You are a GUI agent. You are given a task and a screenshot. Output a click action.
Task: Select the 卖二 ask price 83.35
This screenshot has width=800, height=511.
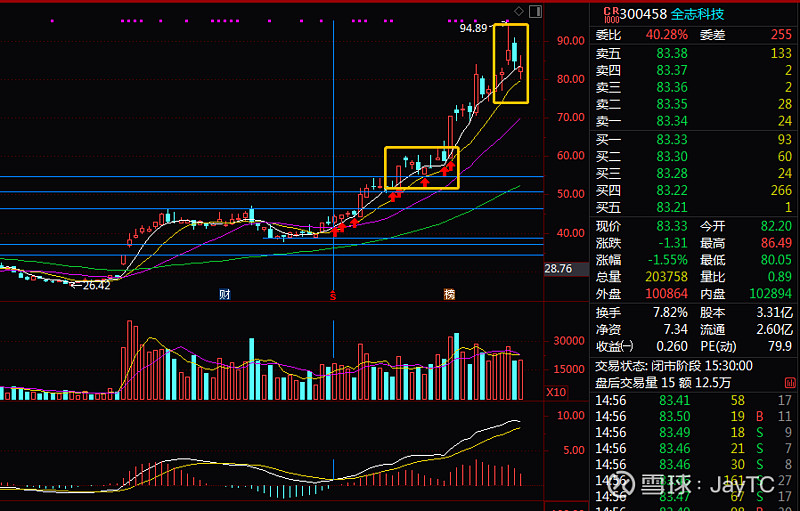click(x=672, y=104)
